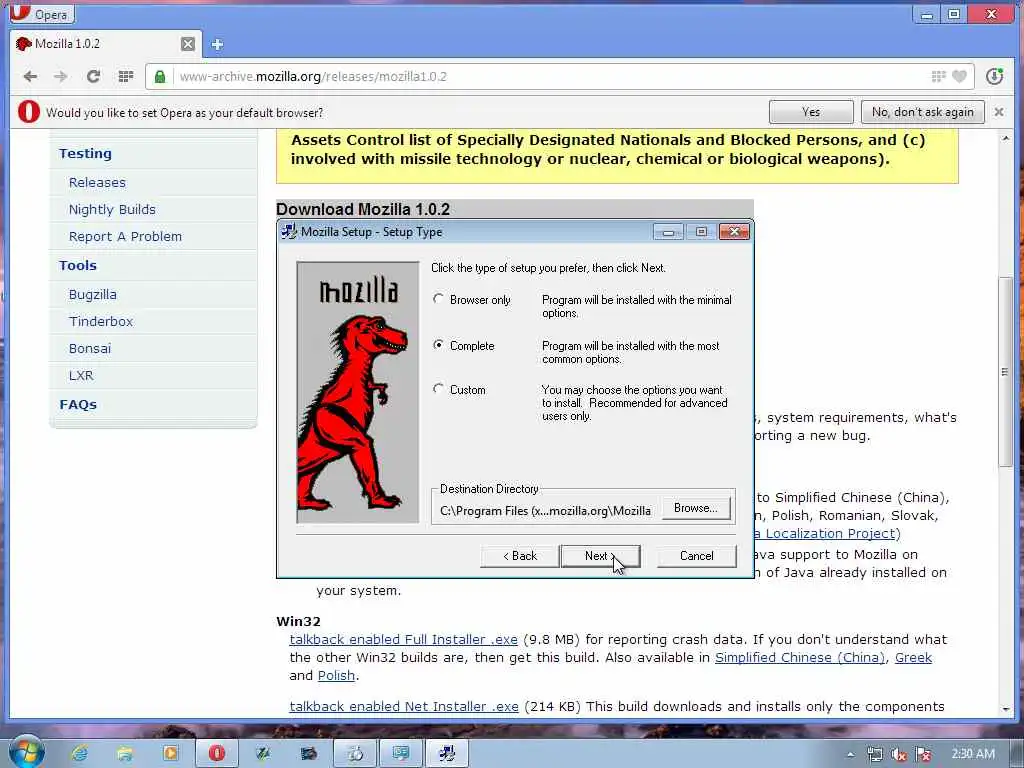
Task: Click the taskbar clock showing 2:30 AM
Action: point(973,754)
